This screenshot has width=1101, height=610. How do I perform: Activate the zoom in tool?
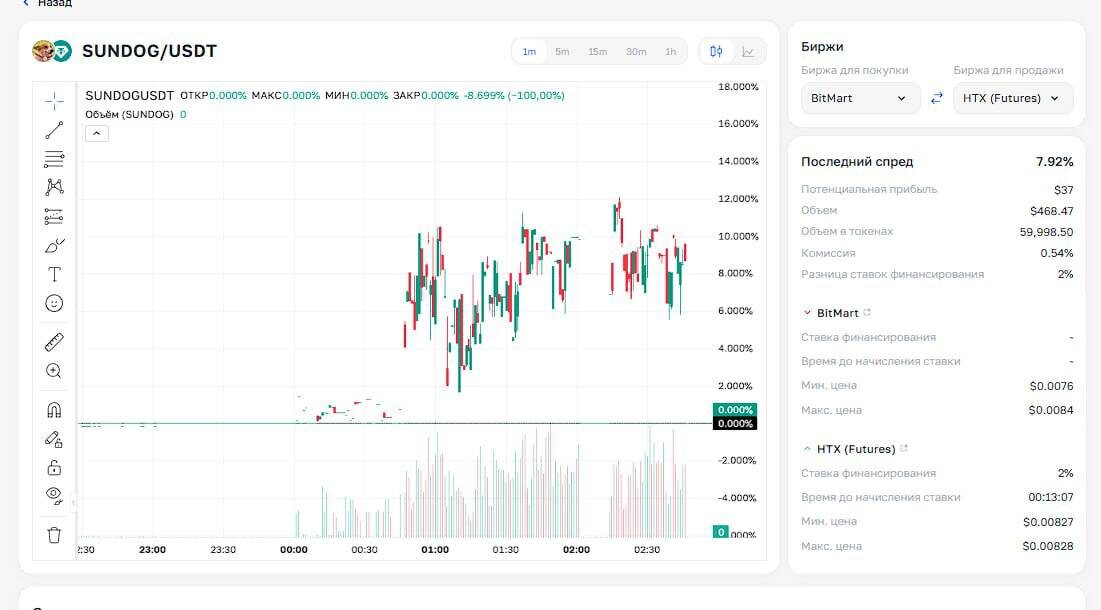pyautogui.click(x=54, y=371)
